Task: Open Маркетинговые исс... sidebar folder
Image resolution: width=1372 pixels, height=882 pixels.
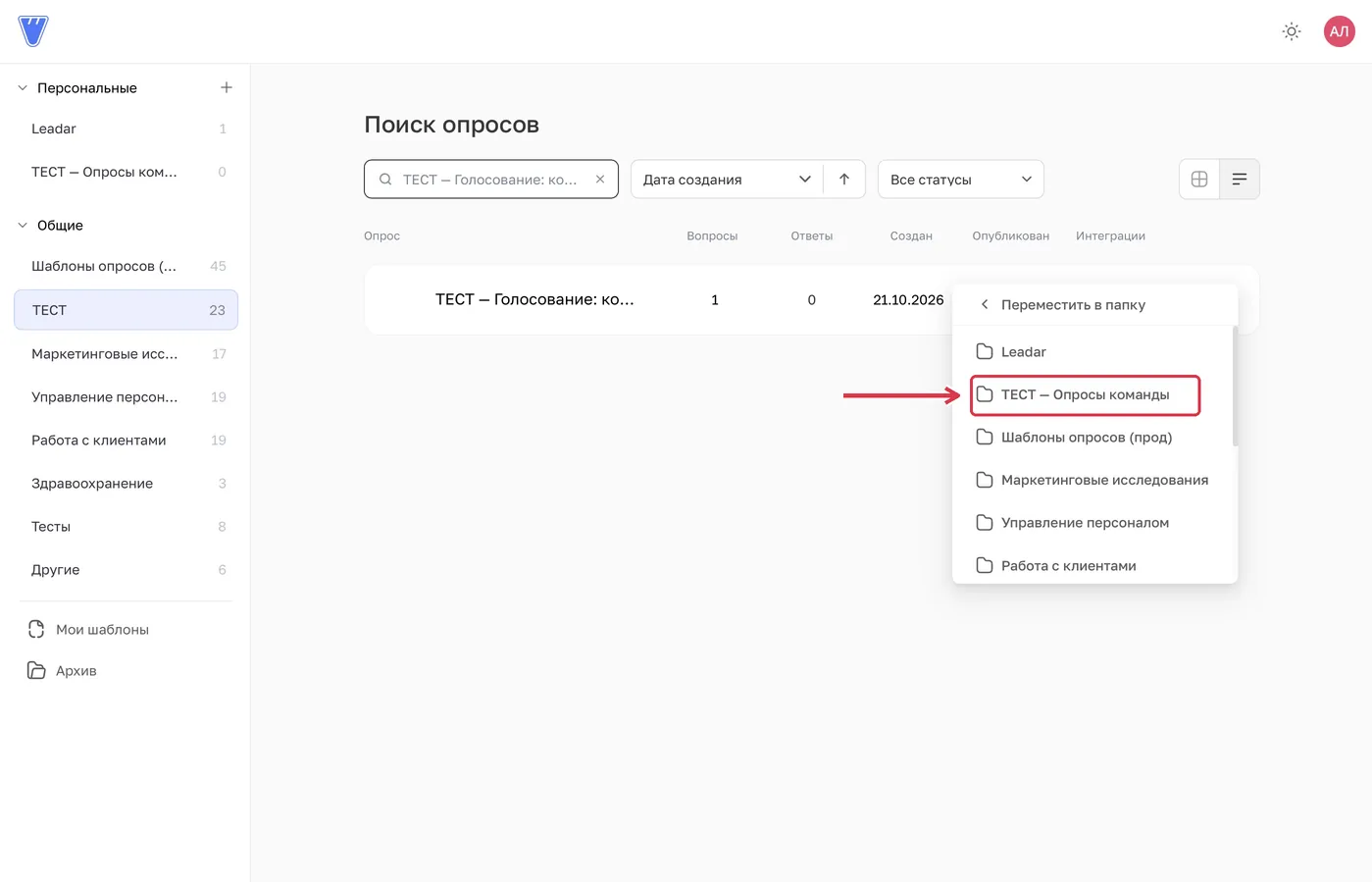Action: point(126,353)
